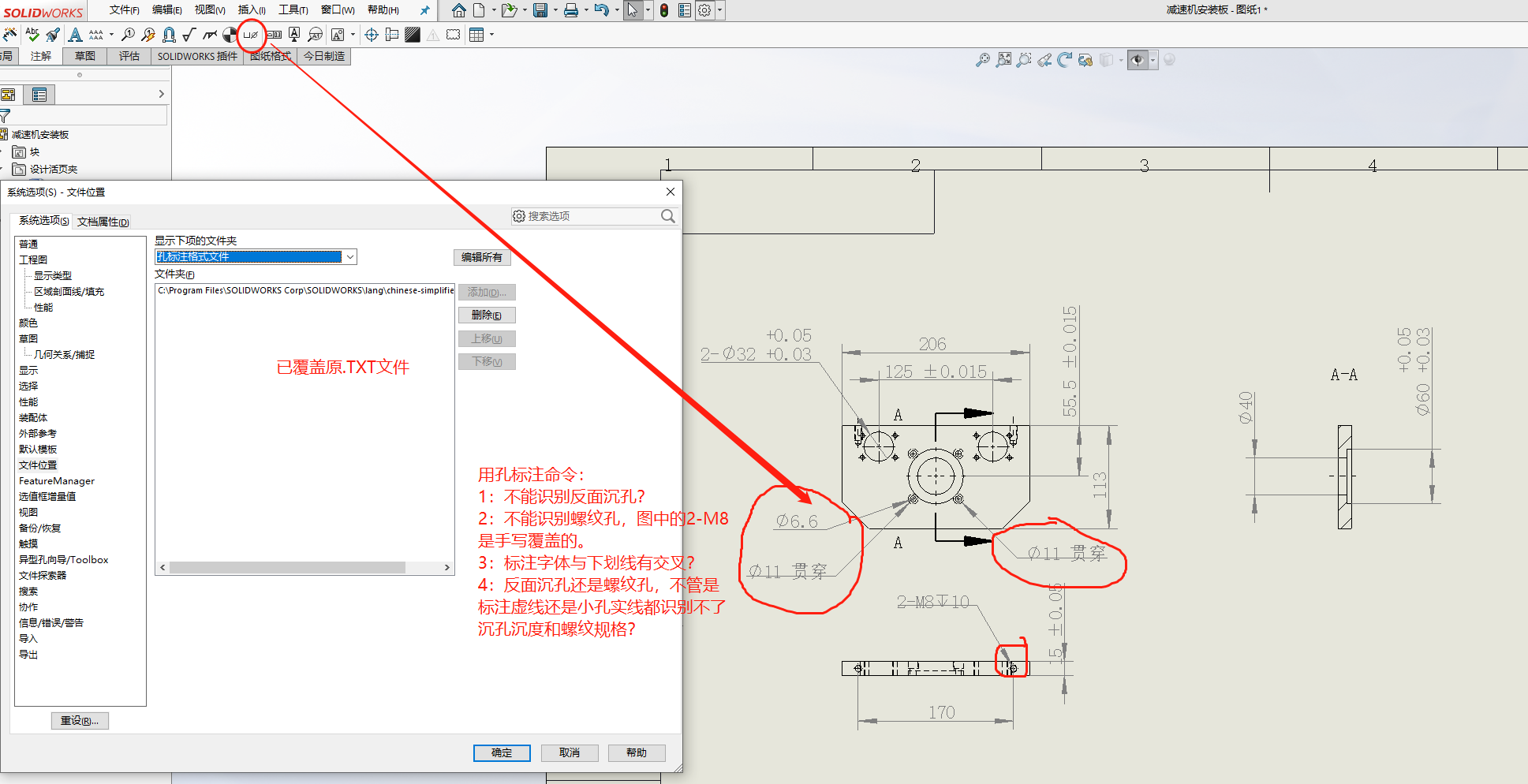Insert a Center Mark annotation
The image size is (1528, 784).
click(372, 35)
